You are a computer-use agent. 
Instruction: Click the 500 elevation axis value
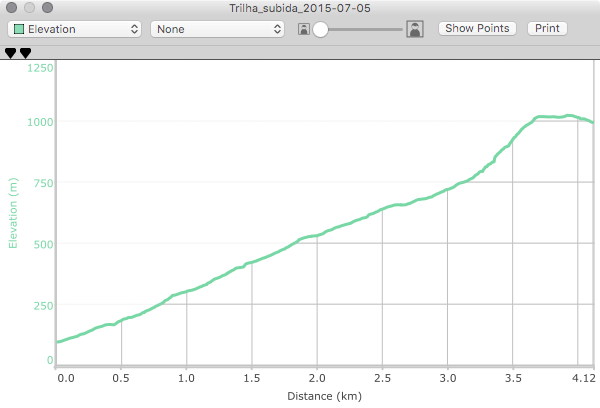click(x=43, y=245)
